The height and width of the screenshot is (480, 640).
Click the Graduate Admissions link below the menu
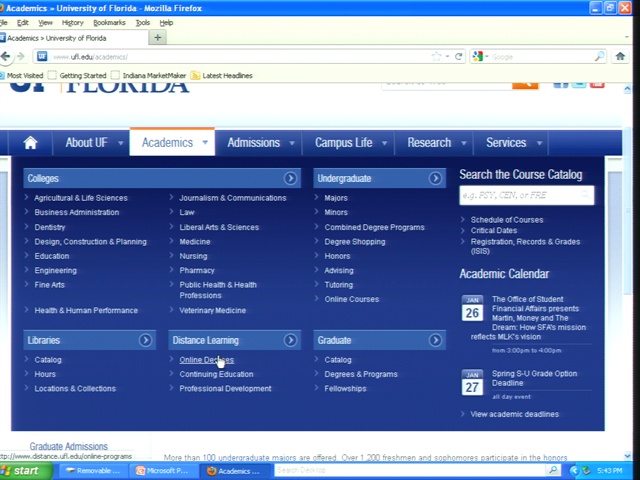pos(69,447)
